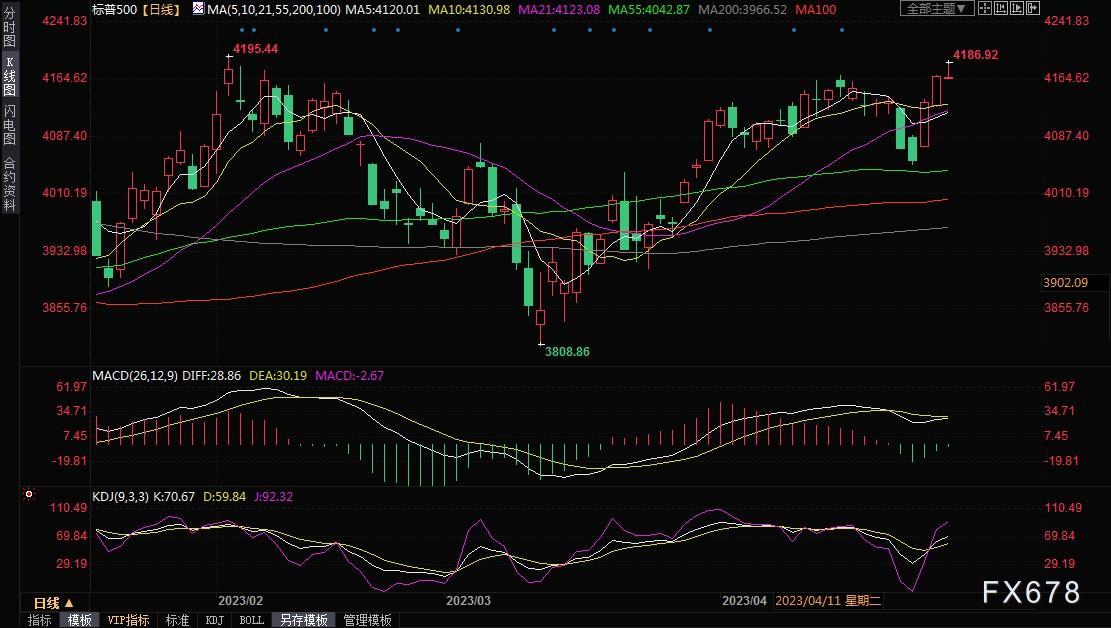The width and height of the screenshot is (1111, 628).
Task: Click the 2023/04/11 星期二 date marker
Action: tap(828, 600)
